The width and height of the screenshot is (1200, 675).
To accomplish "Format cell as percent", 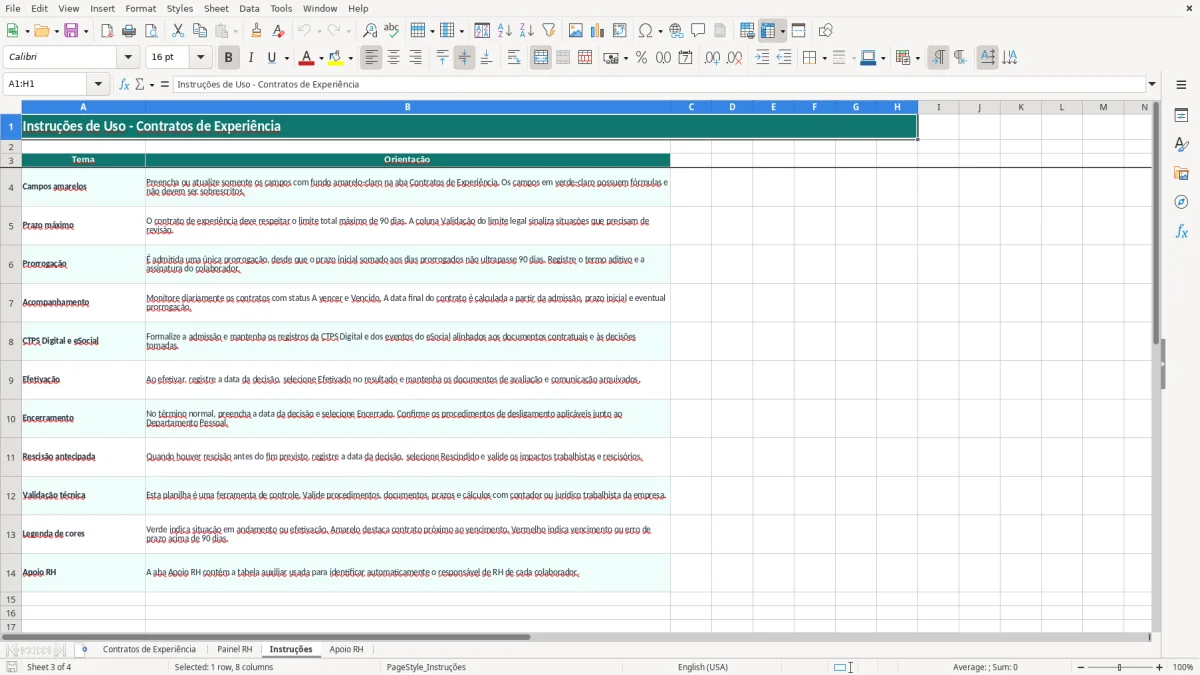I will pyautogui.click(x=641, y=58).
